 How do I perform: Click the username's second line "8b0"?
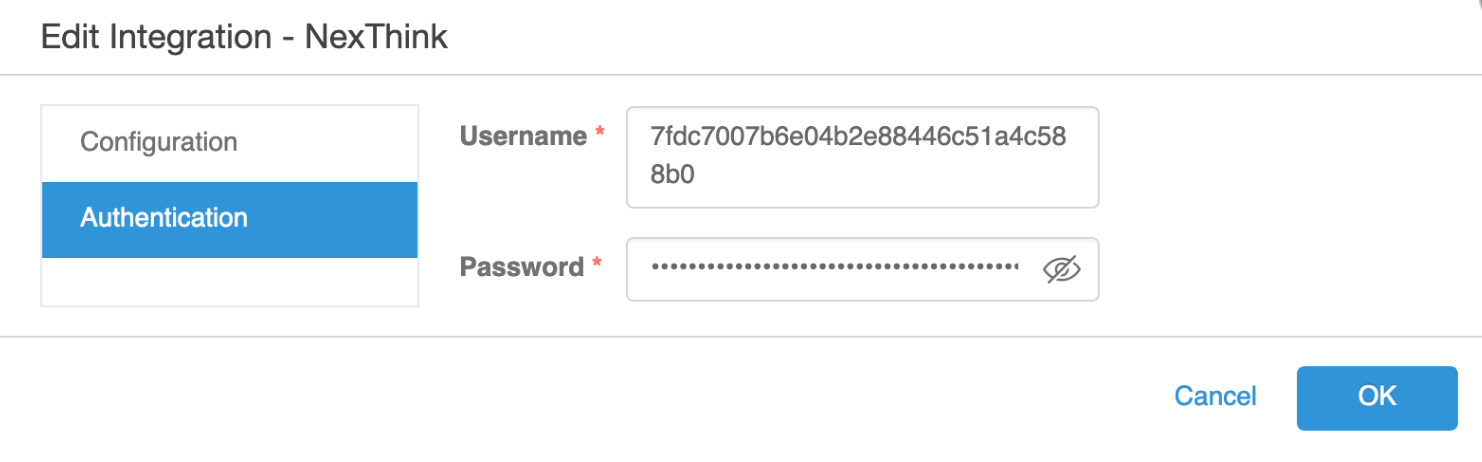[x=672, y=175]
